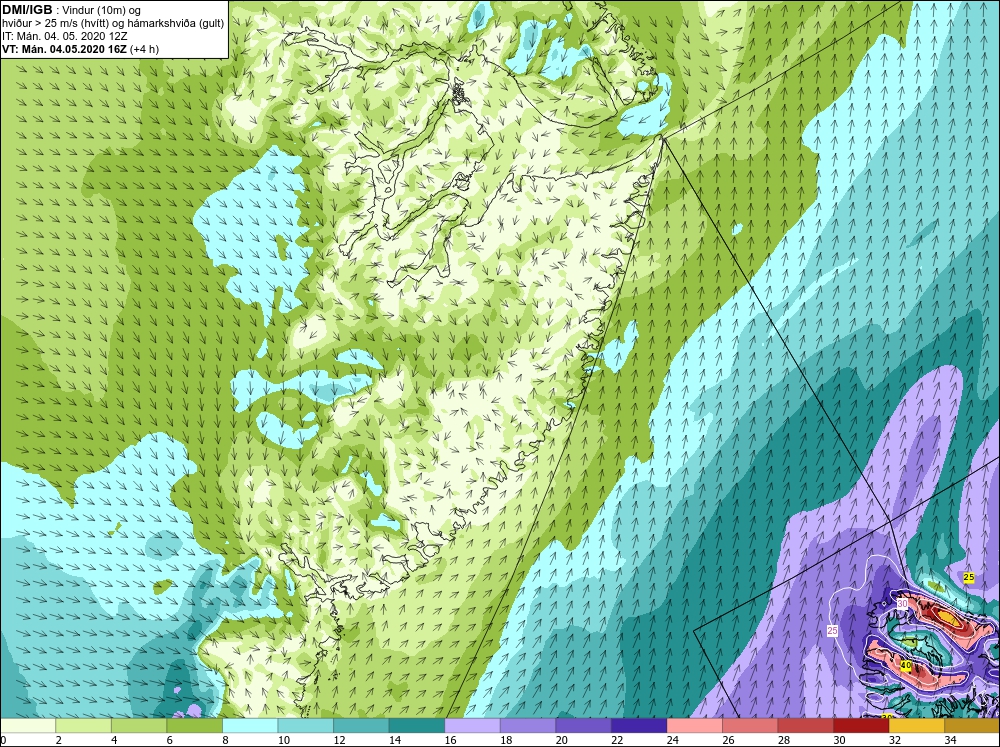Click the 26–28 m/s salmon legend swatch

(749, 725)
